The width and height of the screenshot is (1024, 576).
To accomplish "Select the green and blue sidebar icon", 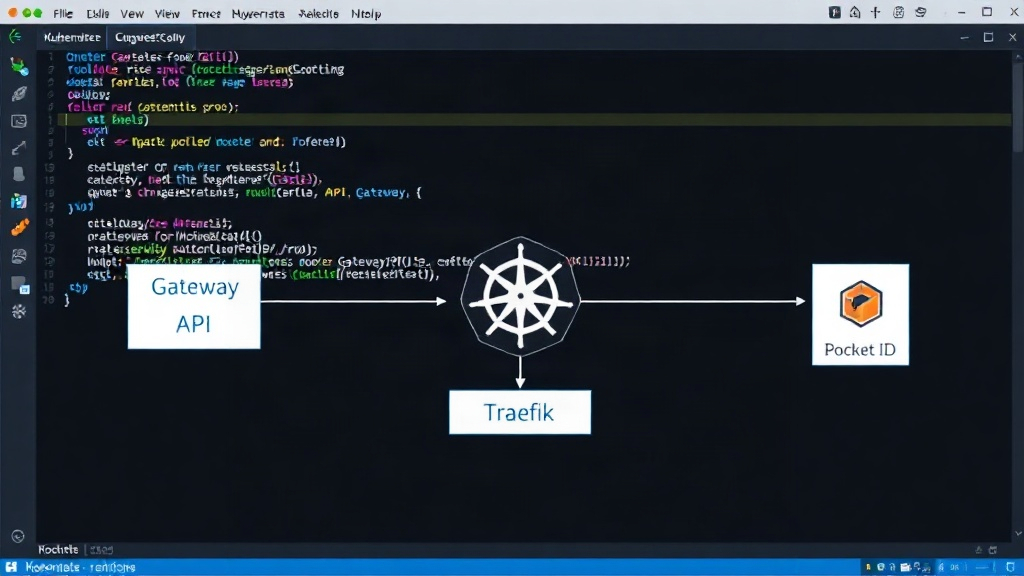I will (19, 65).
